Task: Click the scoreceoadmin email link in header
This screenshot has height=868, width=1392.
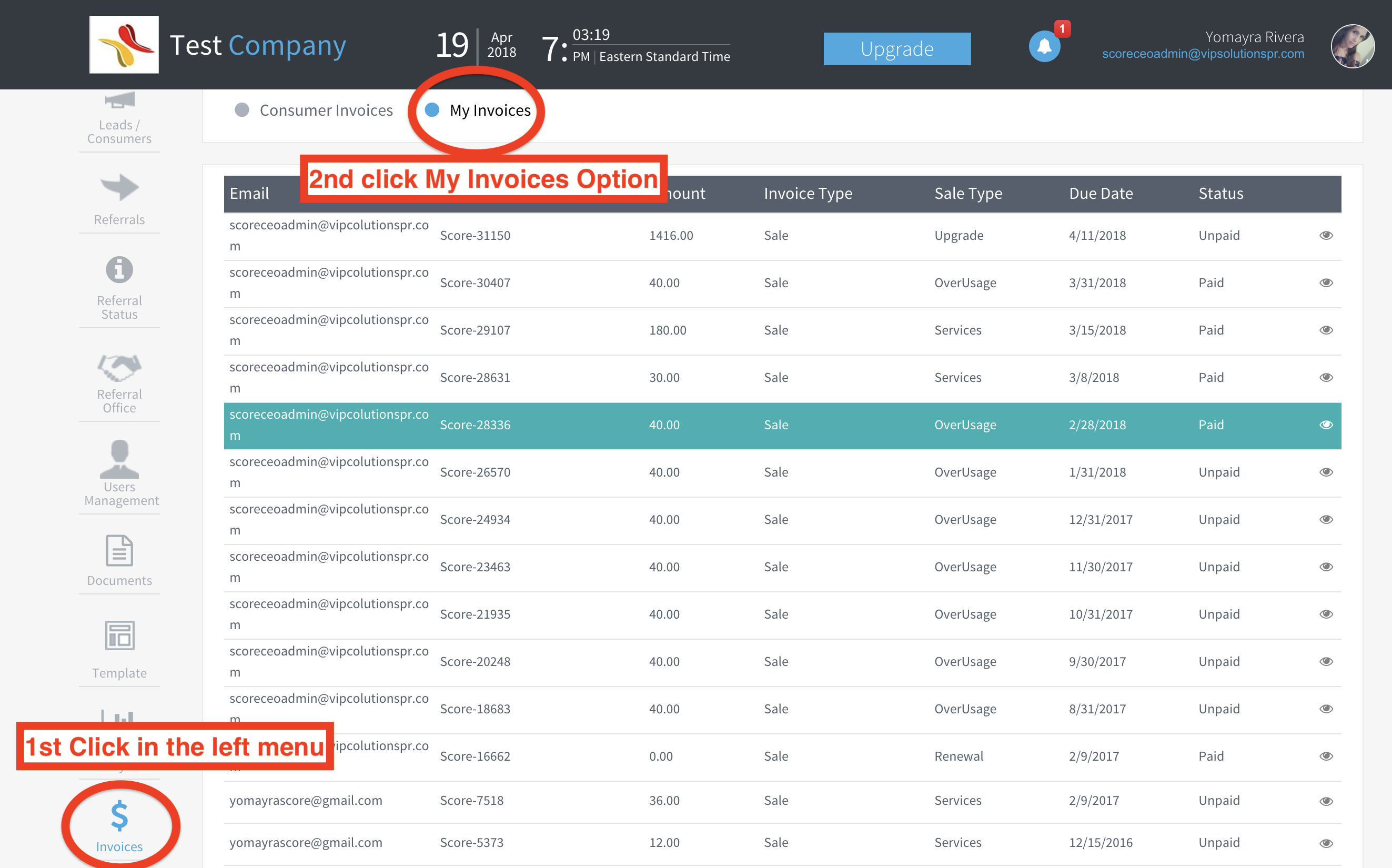Action: (1203, 54)
